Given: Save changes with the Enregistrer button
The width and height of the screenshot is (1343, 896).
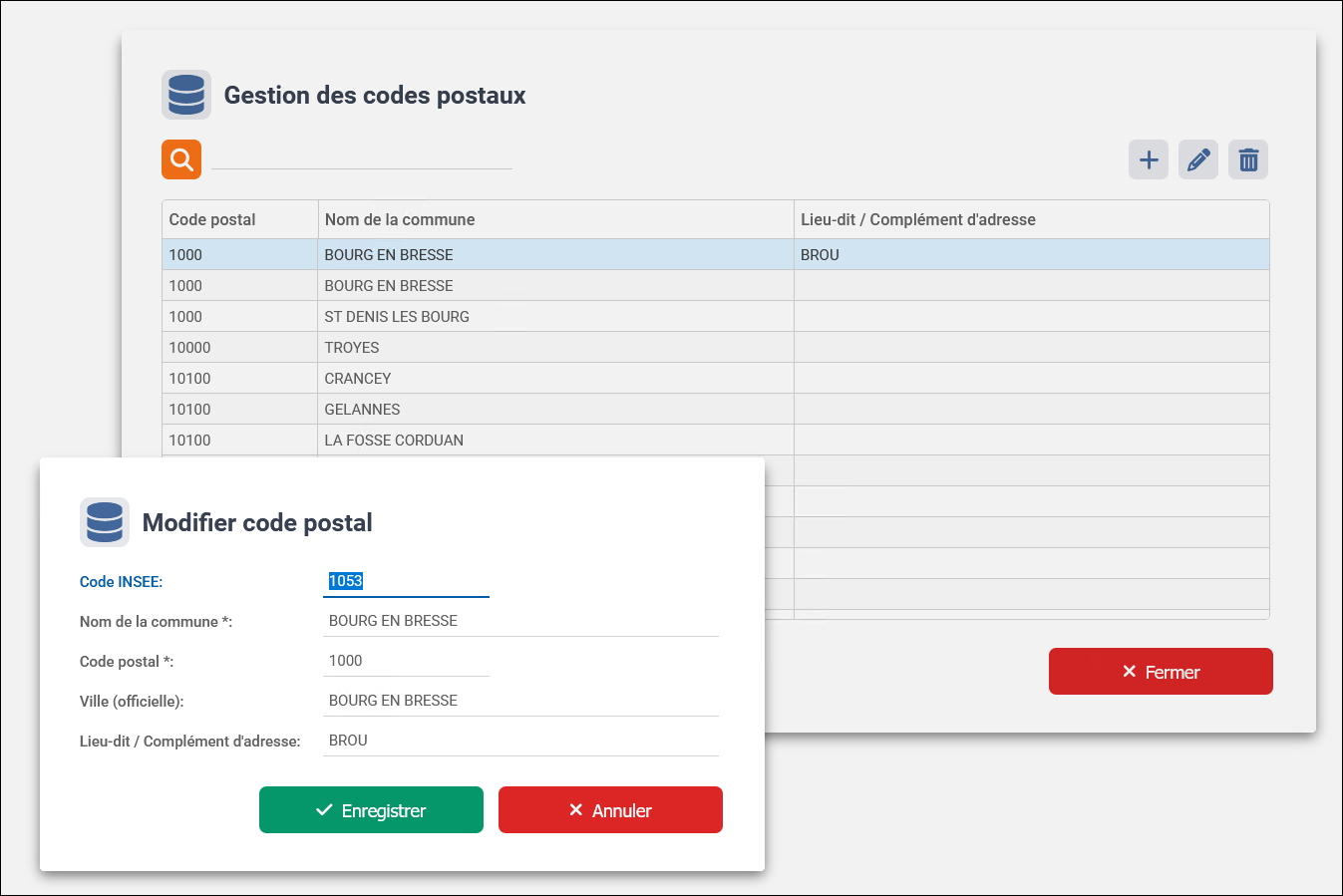Looking at the screenshot, I should [x=371, y=809].
